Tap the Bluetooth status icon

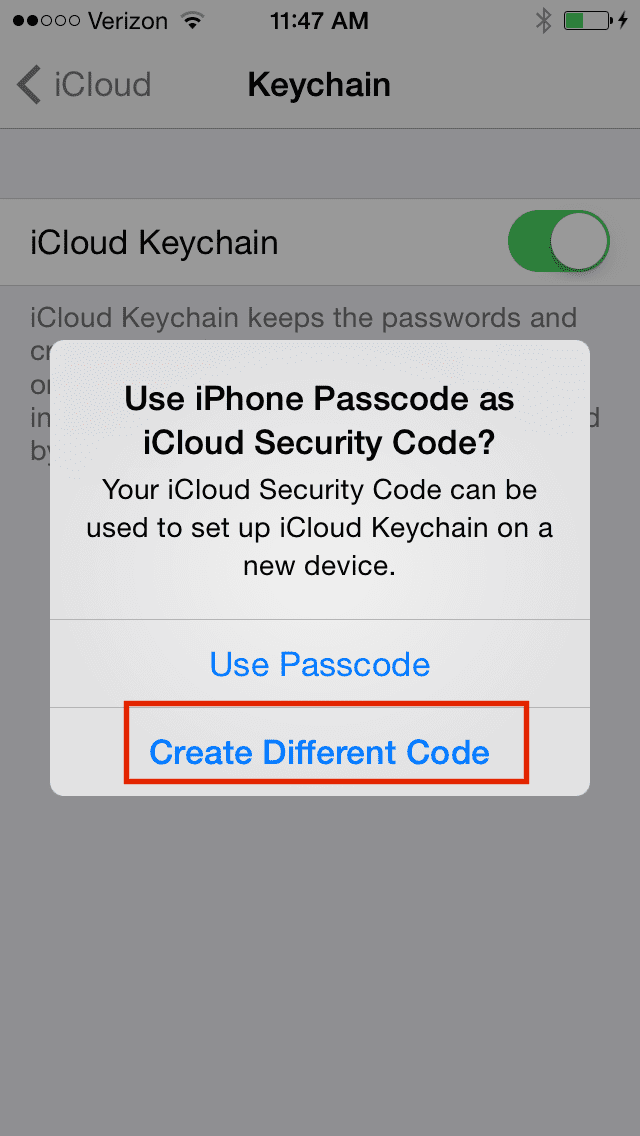(543, 21)
